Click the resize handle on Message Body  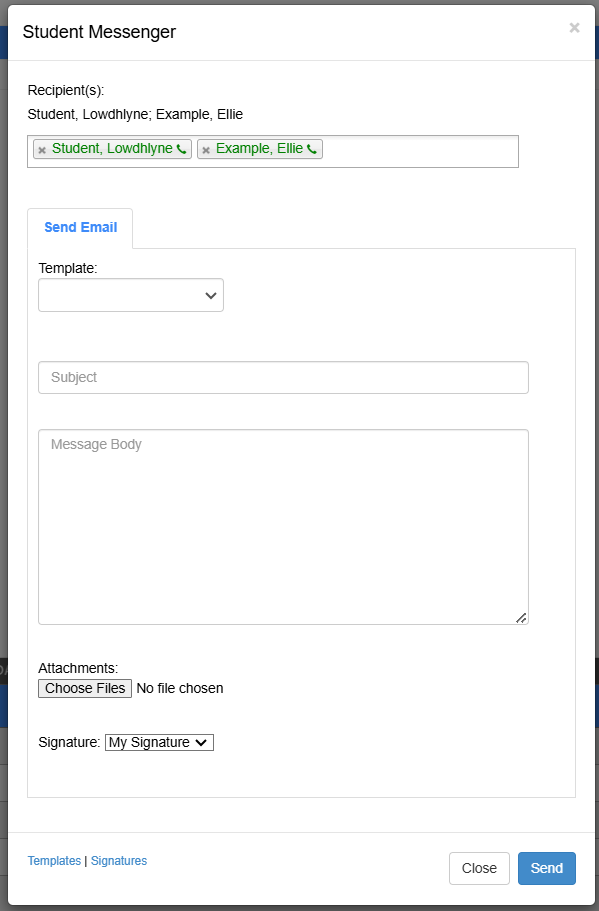click(521, 618)
